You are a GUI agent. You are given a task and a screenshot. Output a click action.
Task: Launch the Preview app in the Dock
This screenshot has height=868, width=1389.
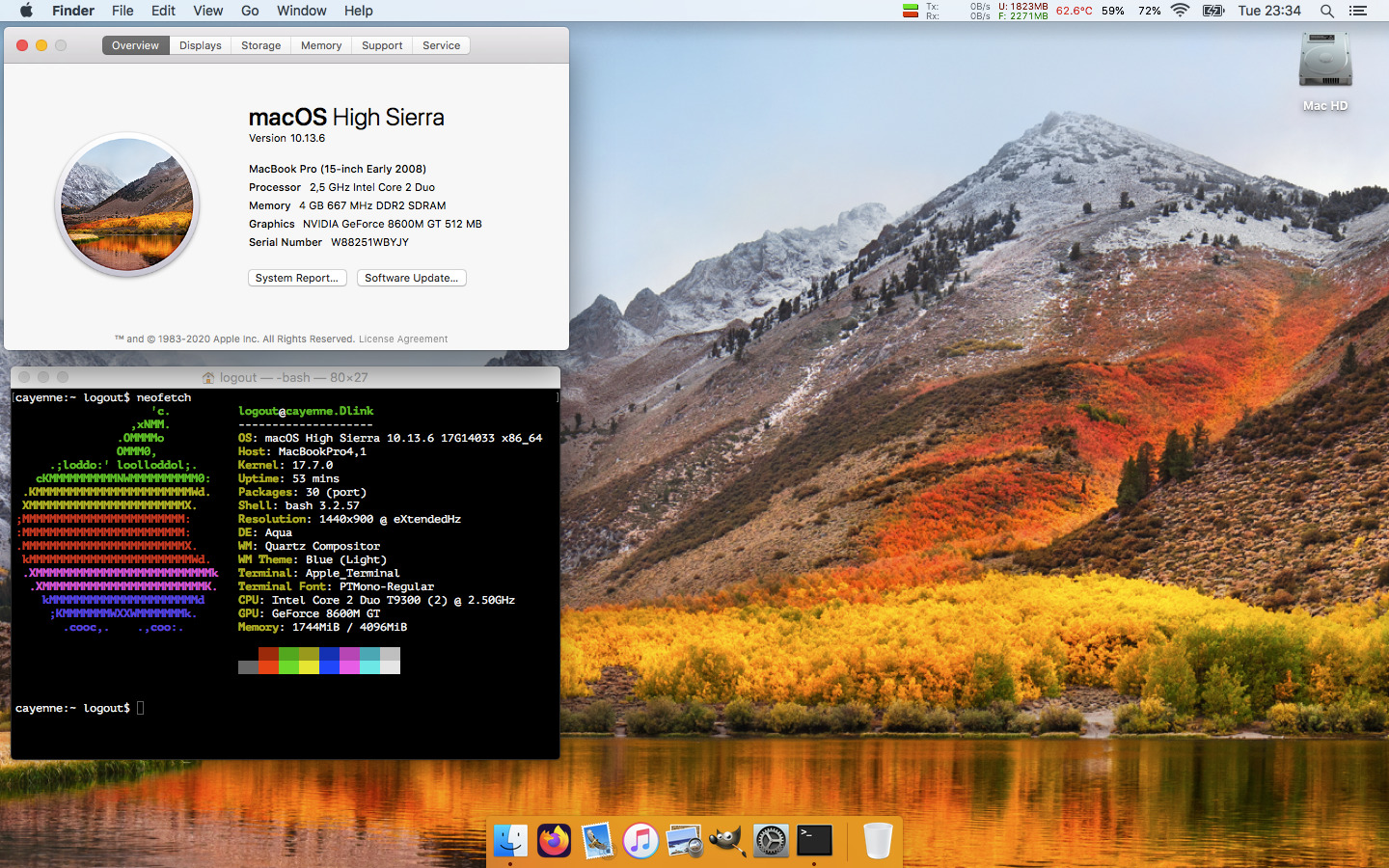point(684,840)
